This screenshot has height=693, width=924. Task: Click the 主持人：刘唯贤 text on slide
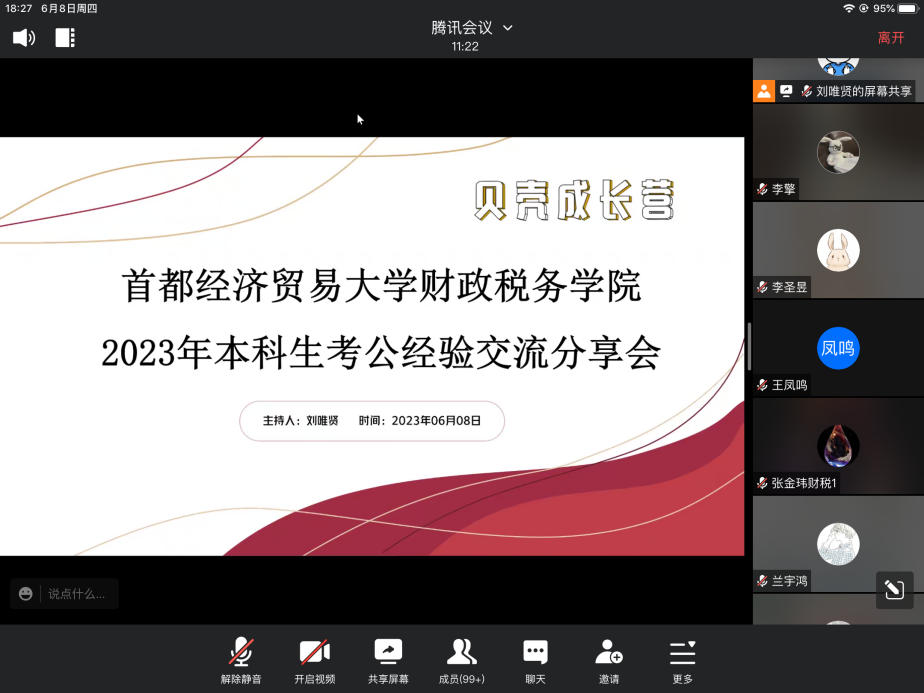point(301,421)
